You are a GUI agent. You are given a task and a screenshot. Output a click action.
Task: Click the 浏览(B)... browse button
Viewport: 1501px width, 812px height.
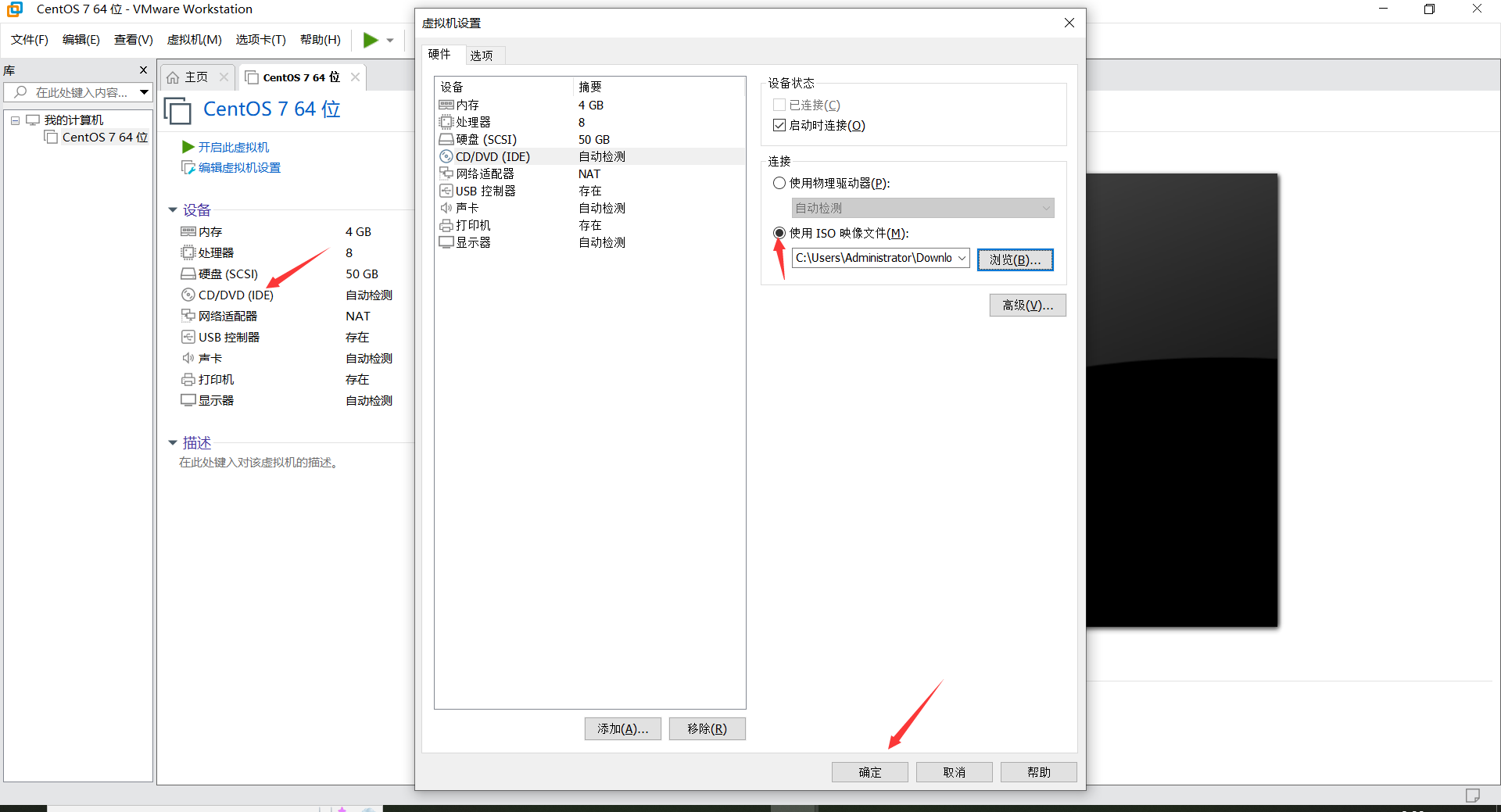point(1015,259)
